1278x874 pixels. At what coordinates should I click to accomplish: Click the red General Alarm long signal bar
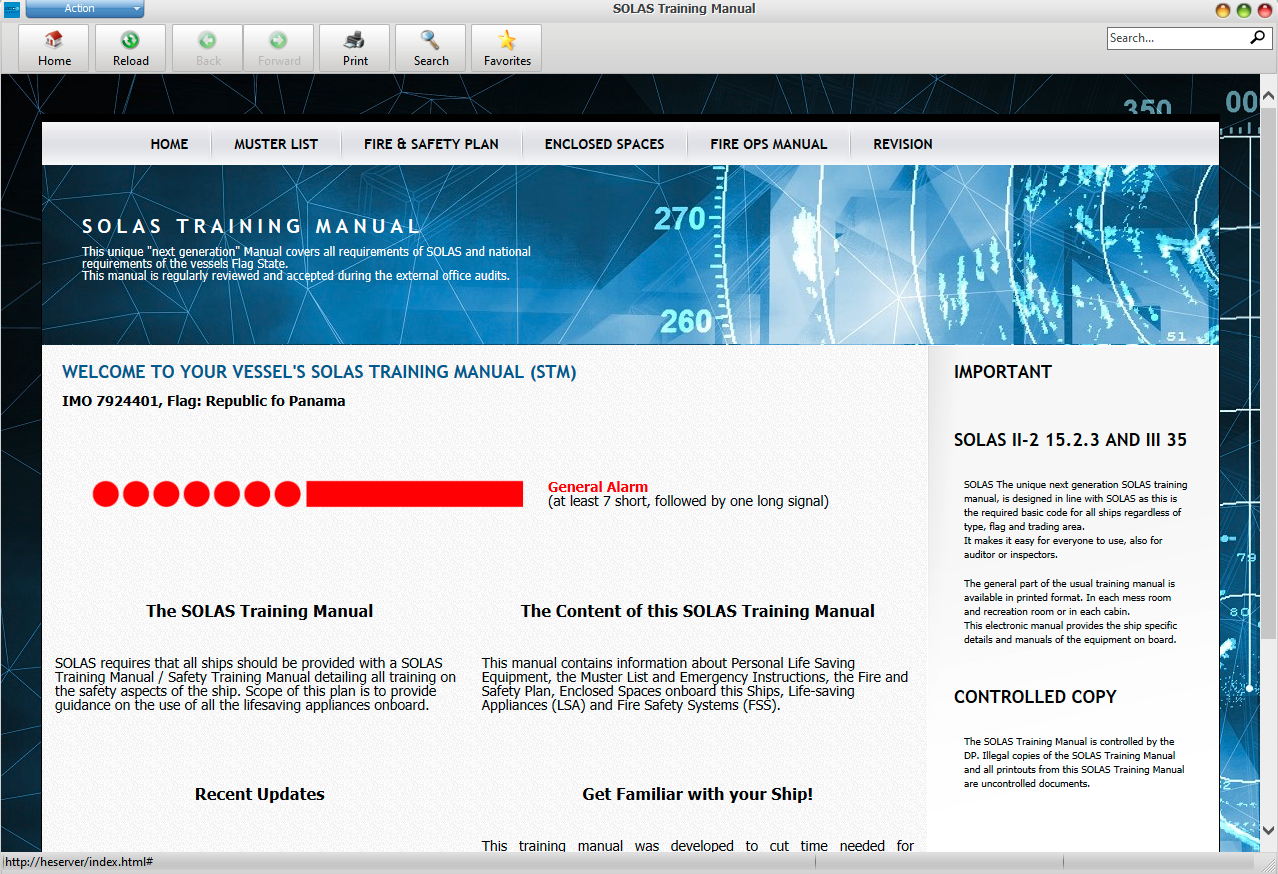414,494
